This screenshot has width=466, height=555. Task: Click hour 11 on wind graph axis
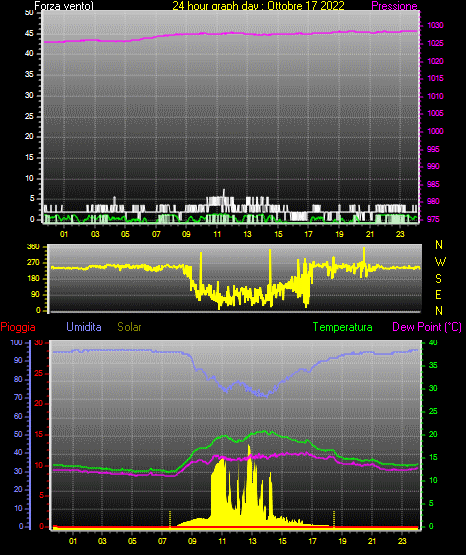[x=217, y=234]
